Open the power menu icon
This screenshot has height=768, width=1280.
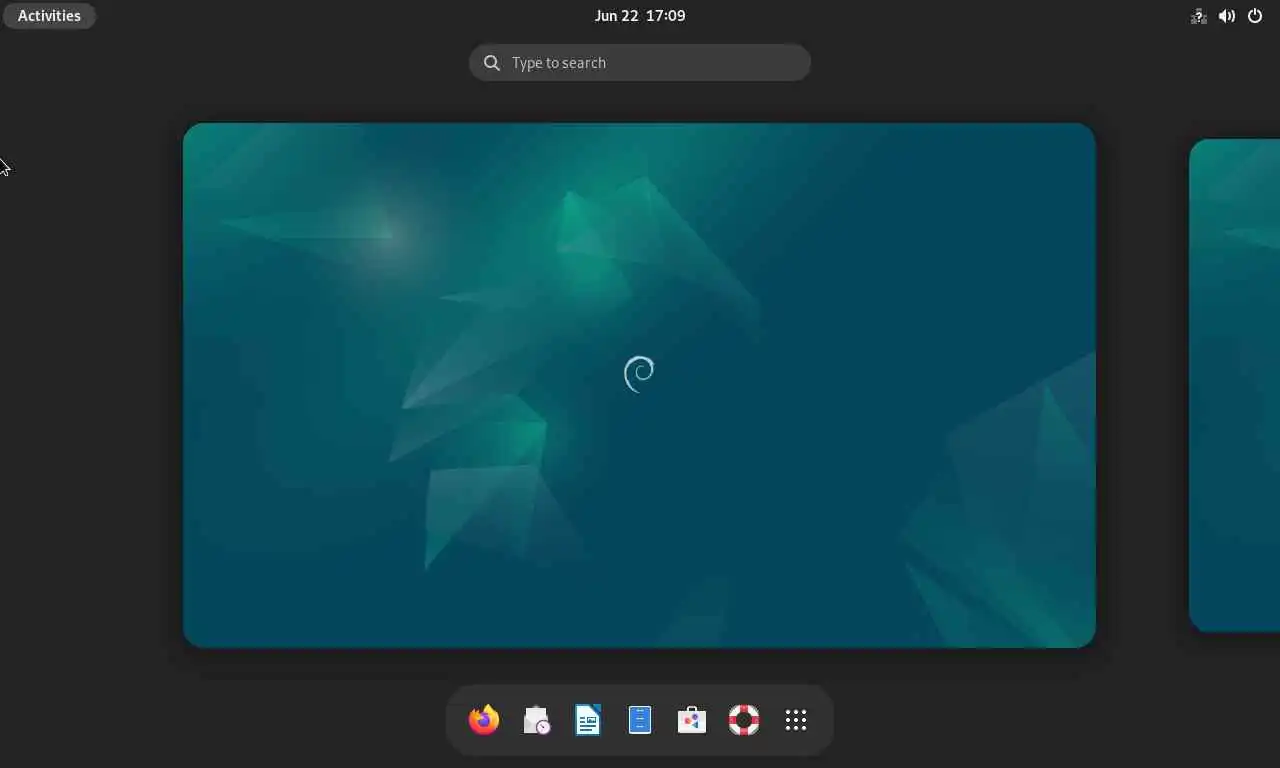click(x=1255, y=16)
